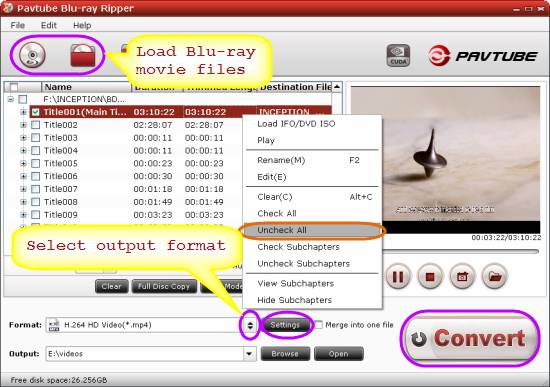
Task: Select Hide Subchapters menu entry
Action: click(312, 300)
